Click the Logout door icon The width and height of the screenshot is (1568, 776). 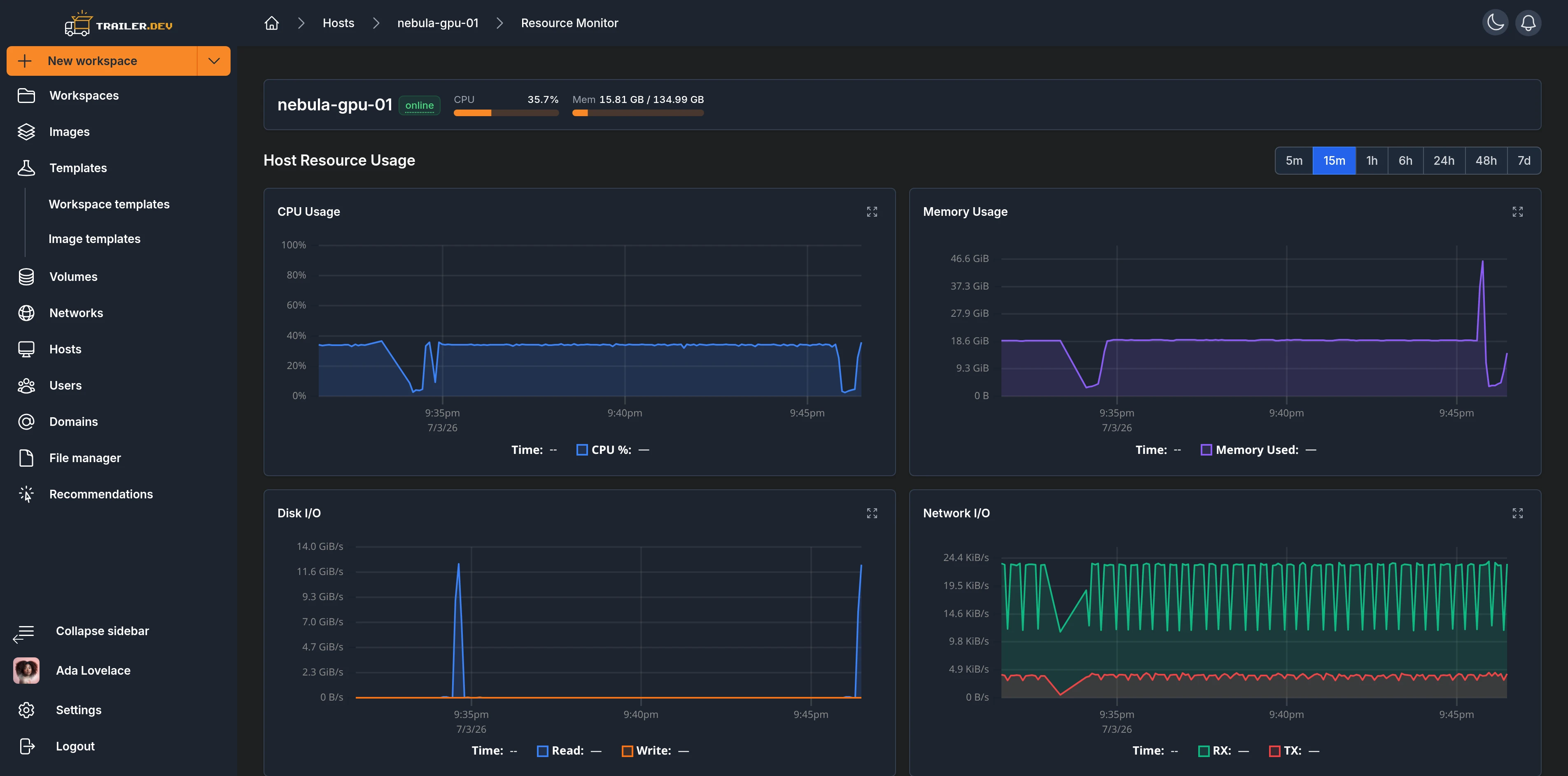pos(27,746)
